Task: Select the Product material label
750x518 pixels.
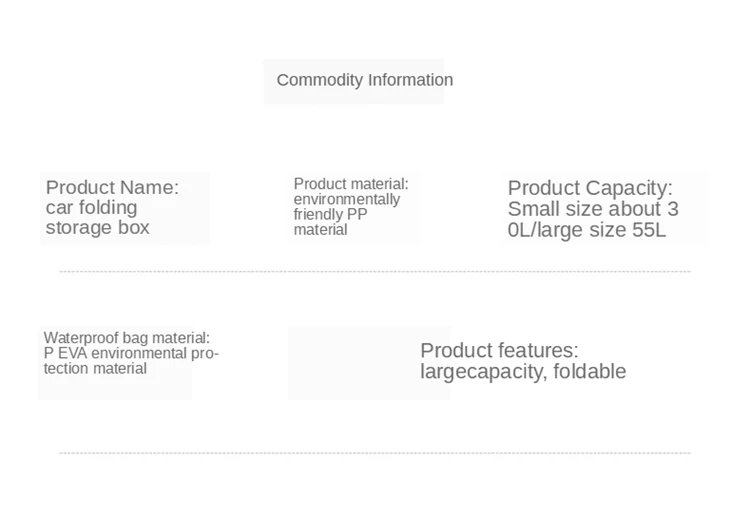Action: tap(351, 184)
